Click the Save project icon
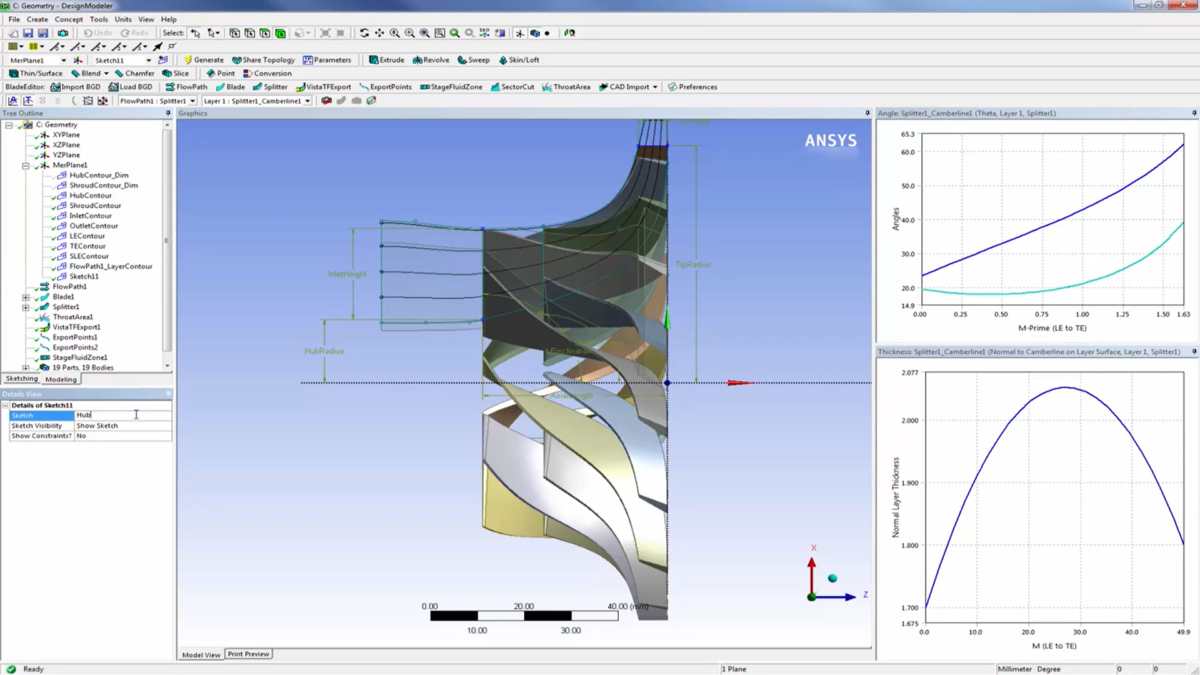 (x=28, y=33)
